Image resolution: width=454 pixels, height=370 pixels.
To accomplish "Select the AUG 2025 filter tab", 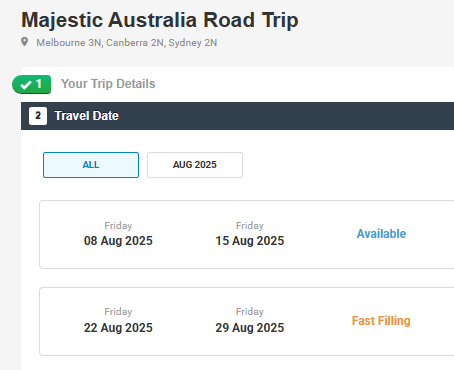I will coord(195,165).
